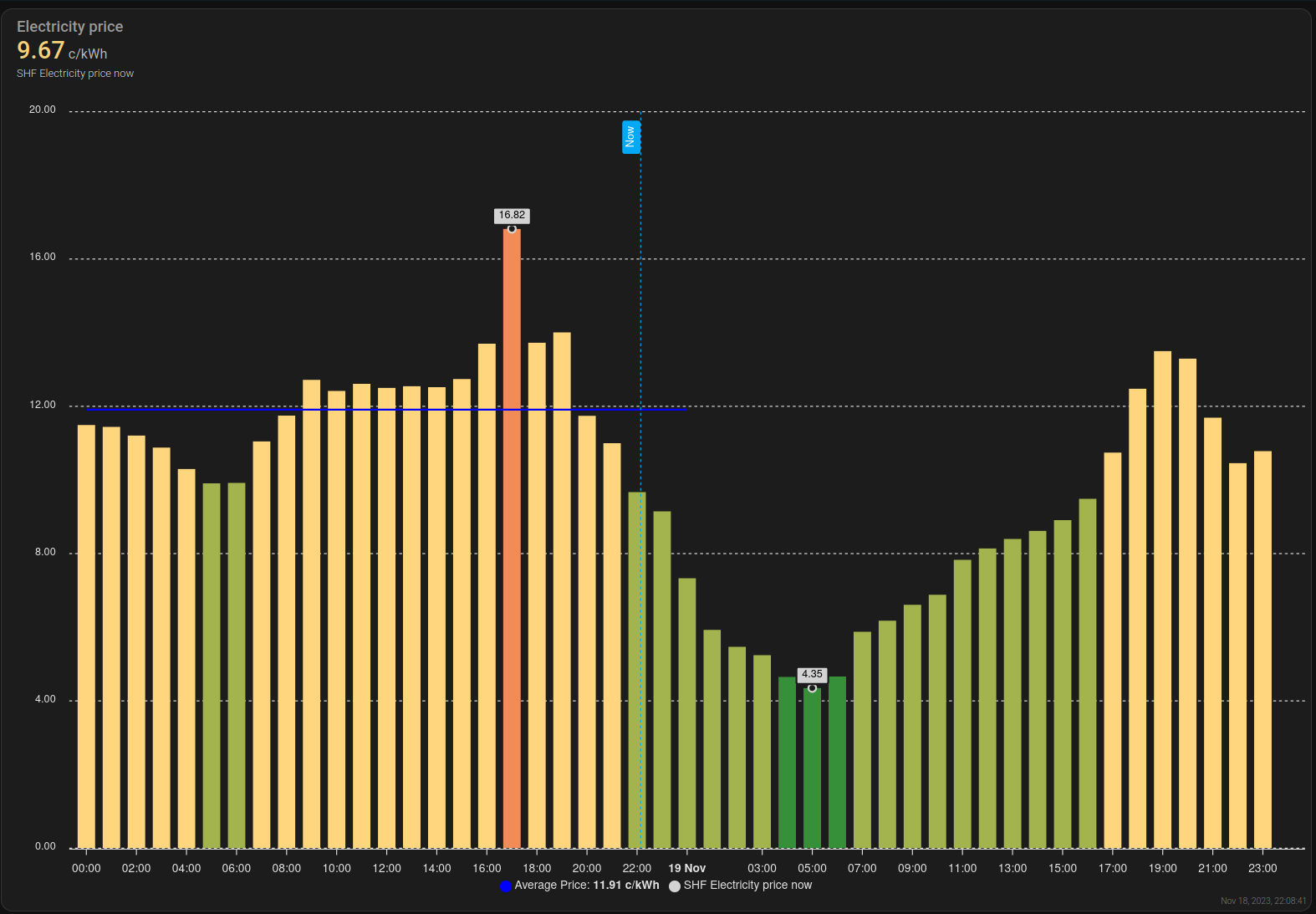Click the 16.82 peak price data label
The image size is (1316, 914).
pos(512,216)
